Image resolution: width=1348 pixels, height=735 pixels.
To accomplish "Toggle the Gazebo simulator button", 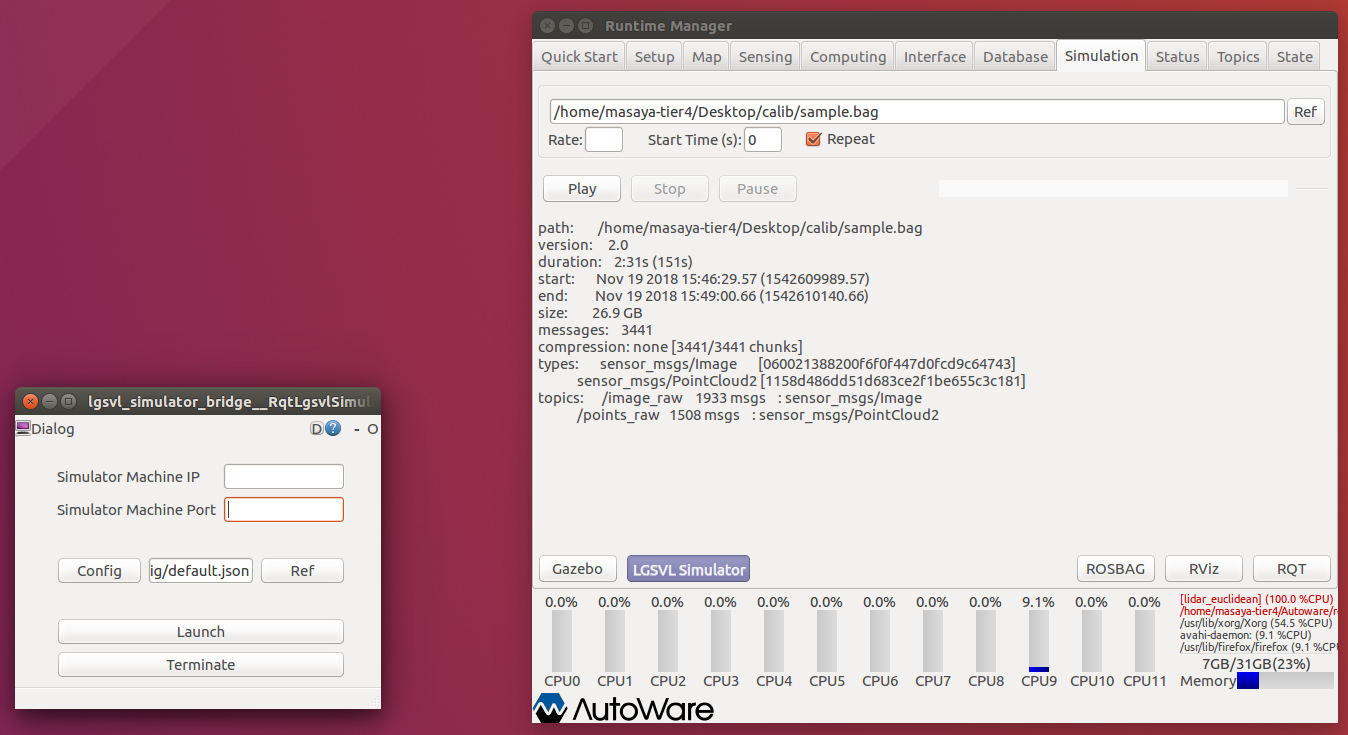I will point(577,568).
